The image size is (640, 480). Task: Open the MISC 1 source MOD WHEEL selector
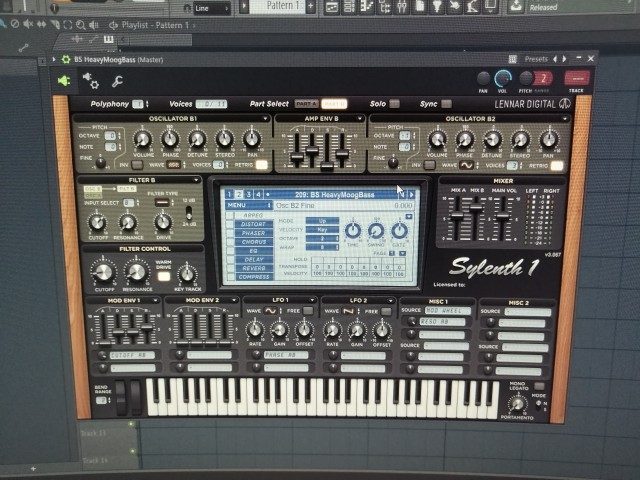click(447, 311)
